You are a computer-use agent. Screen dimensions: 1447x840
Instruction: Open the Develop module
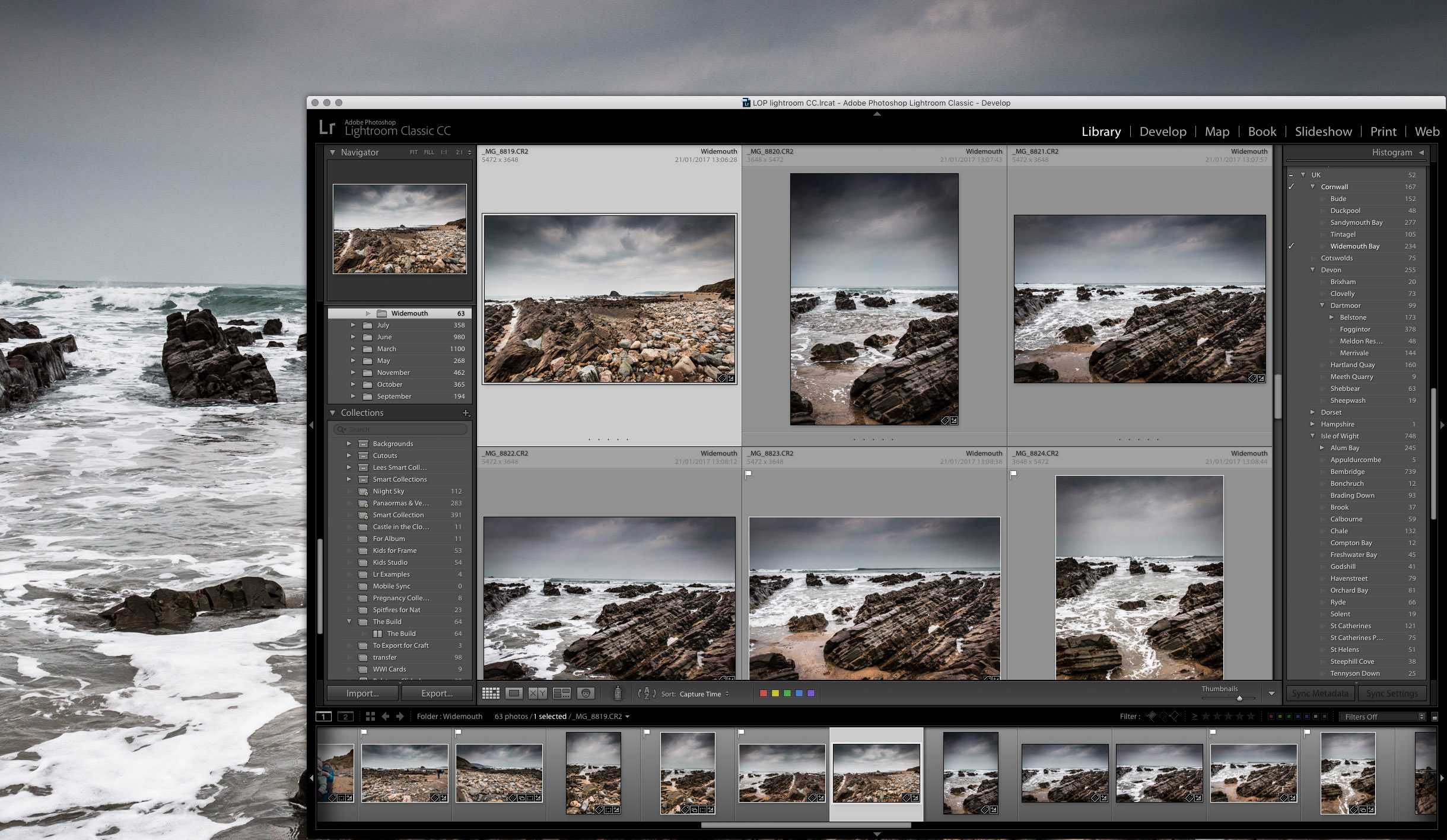point(1163,132)
